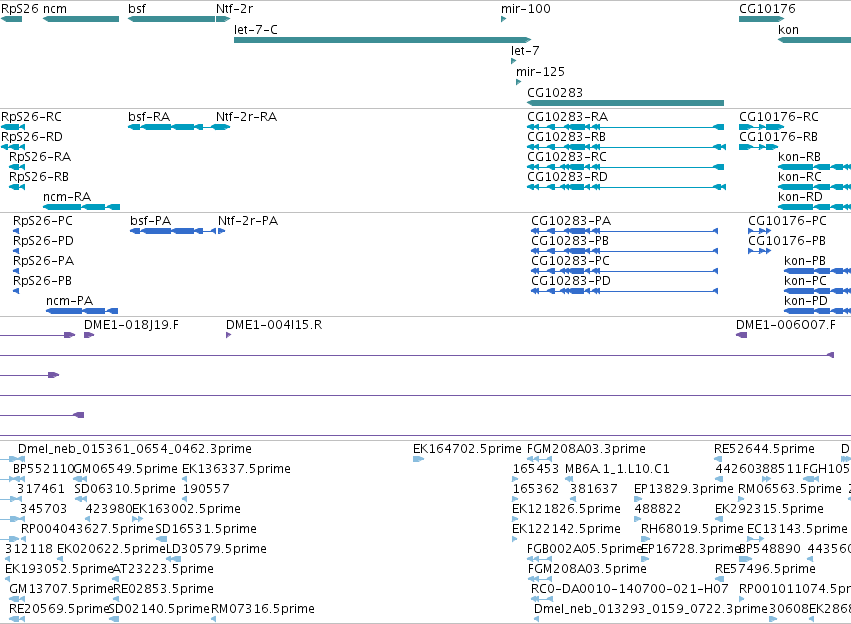
Task: Open clone end DME1-004I15.R
Action: 274,325
